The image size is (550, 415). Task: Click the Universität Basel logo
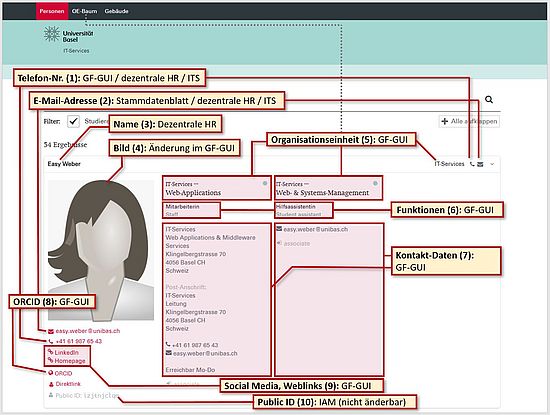(x=68, y=35)
